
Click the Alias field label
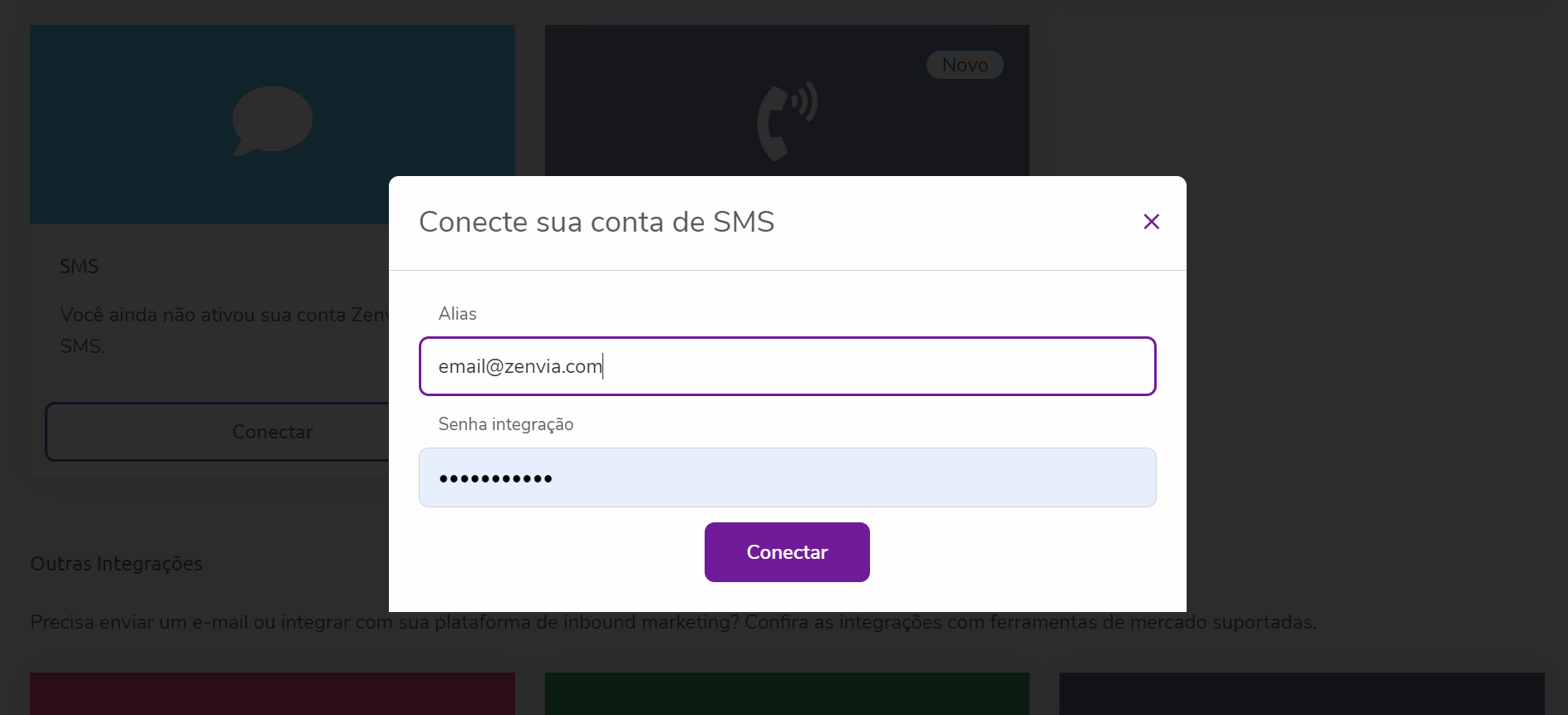457,314
